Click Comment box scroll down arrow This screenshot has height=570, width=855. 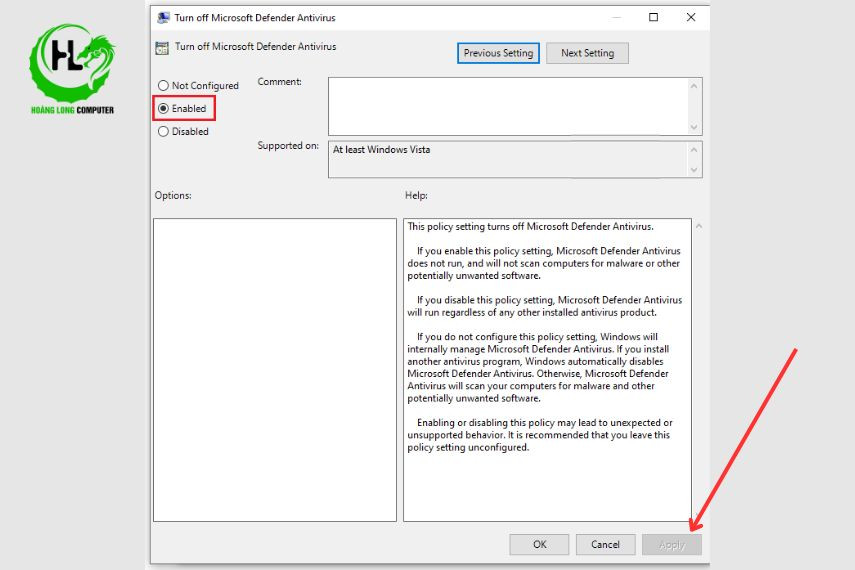click(x=694, y=127)
